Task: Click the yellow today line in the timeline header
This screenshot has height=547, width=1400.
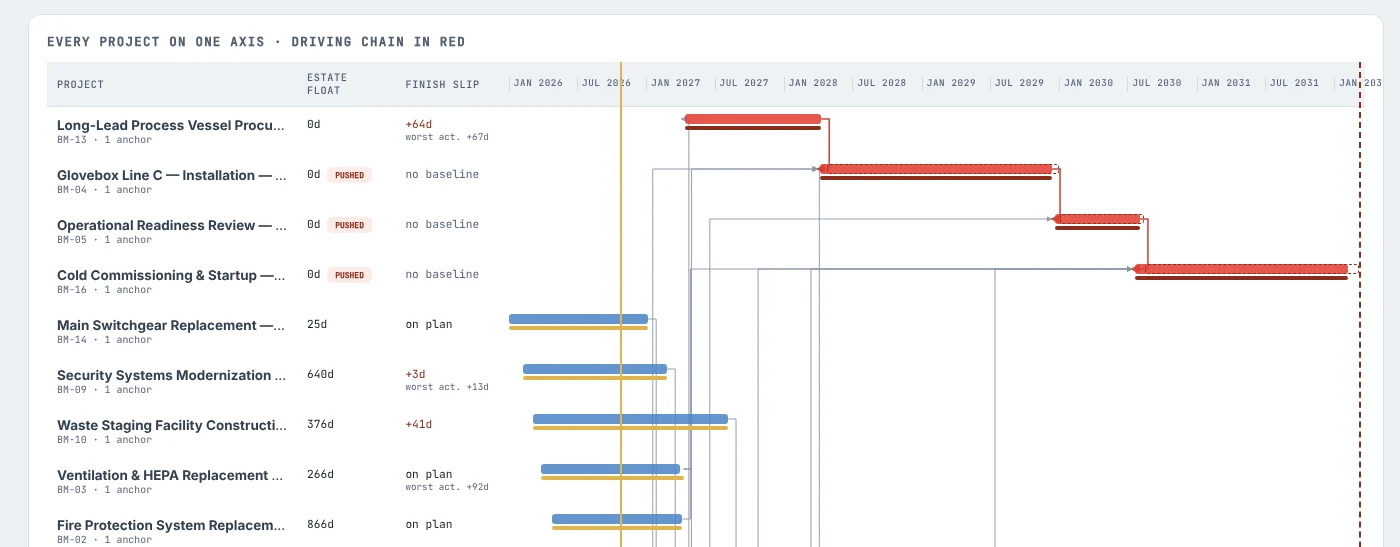Action: (621, 84)
